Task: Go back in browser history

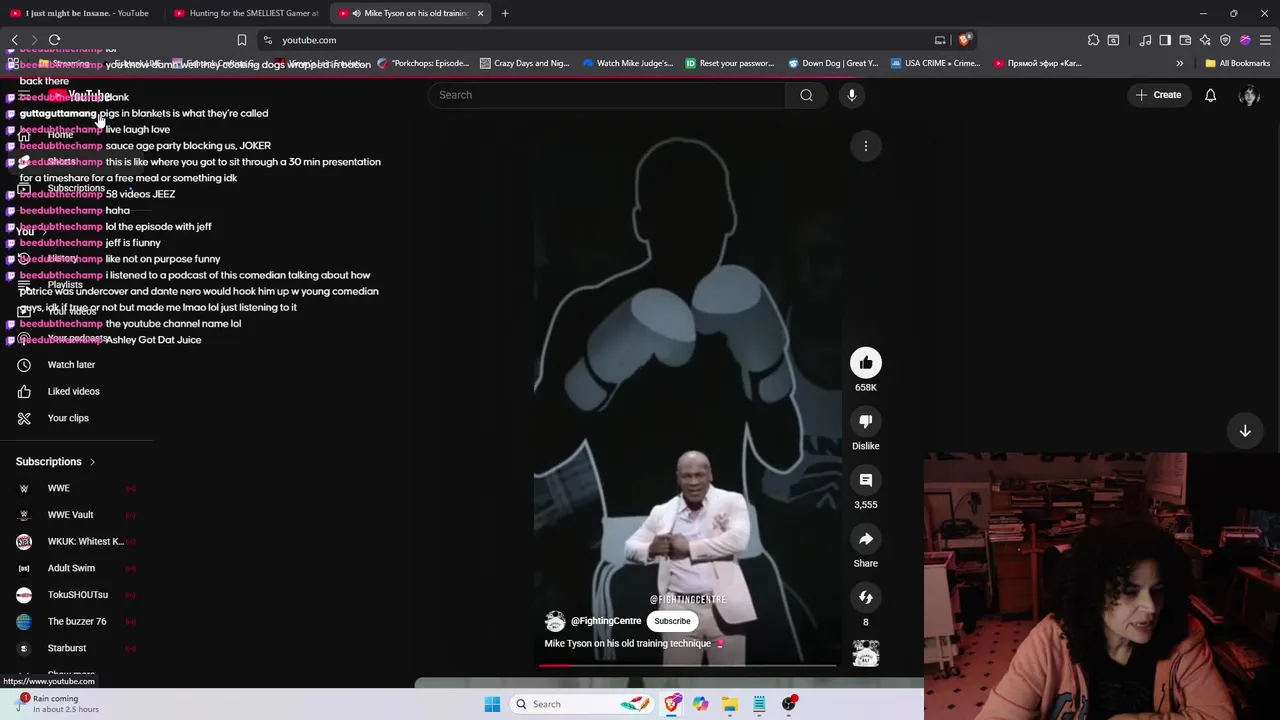Action: (14, 40)
